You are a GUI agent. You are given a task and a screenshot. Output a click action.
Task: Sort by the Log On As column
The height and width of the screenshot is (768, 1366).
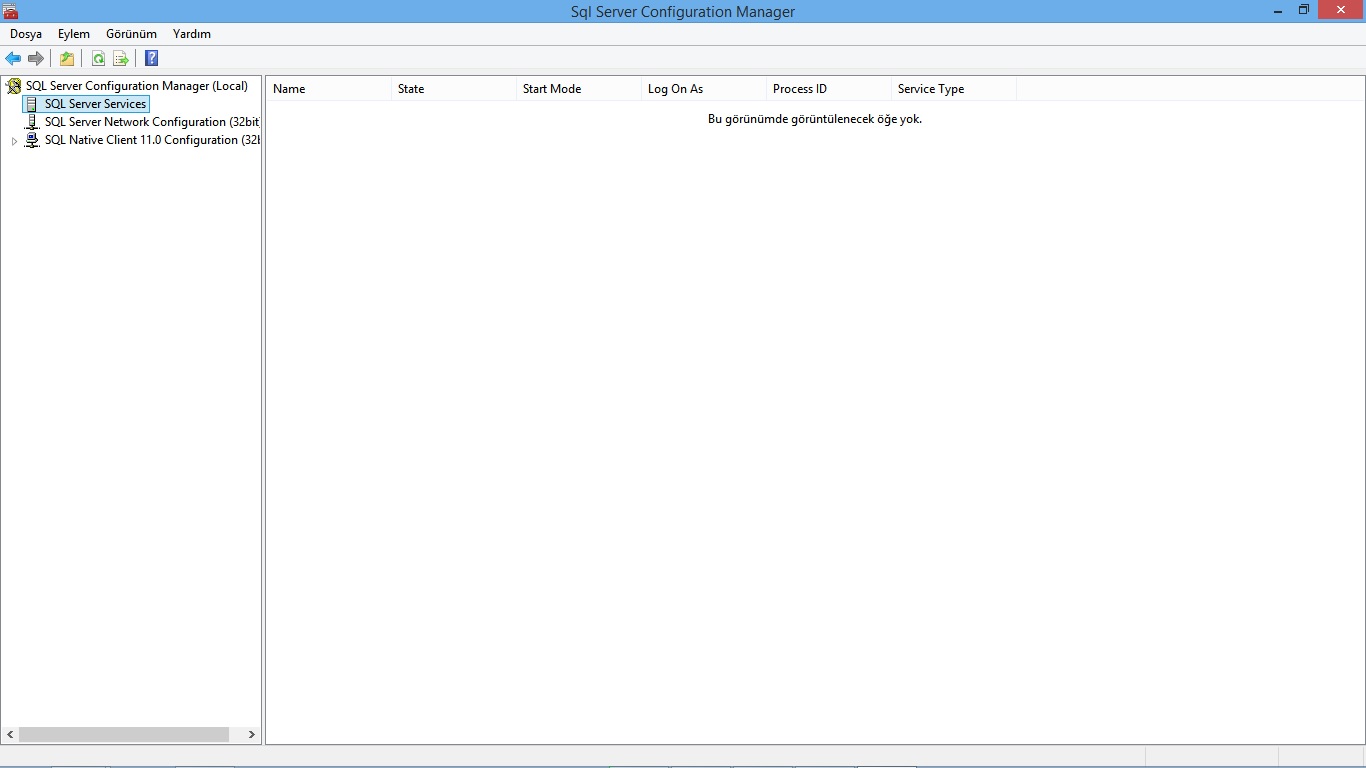704,89
